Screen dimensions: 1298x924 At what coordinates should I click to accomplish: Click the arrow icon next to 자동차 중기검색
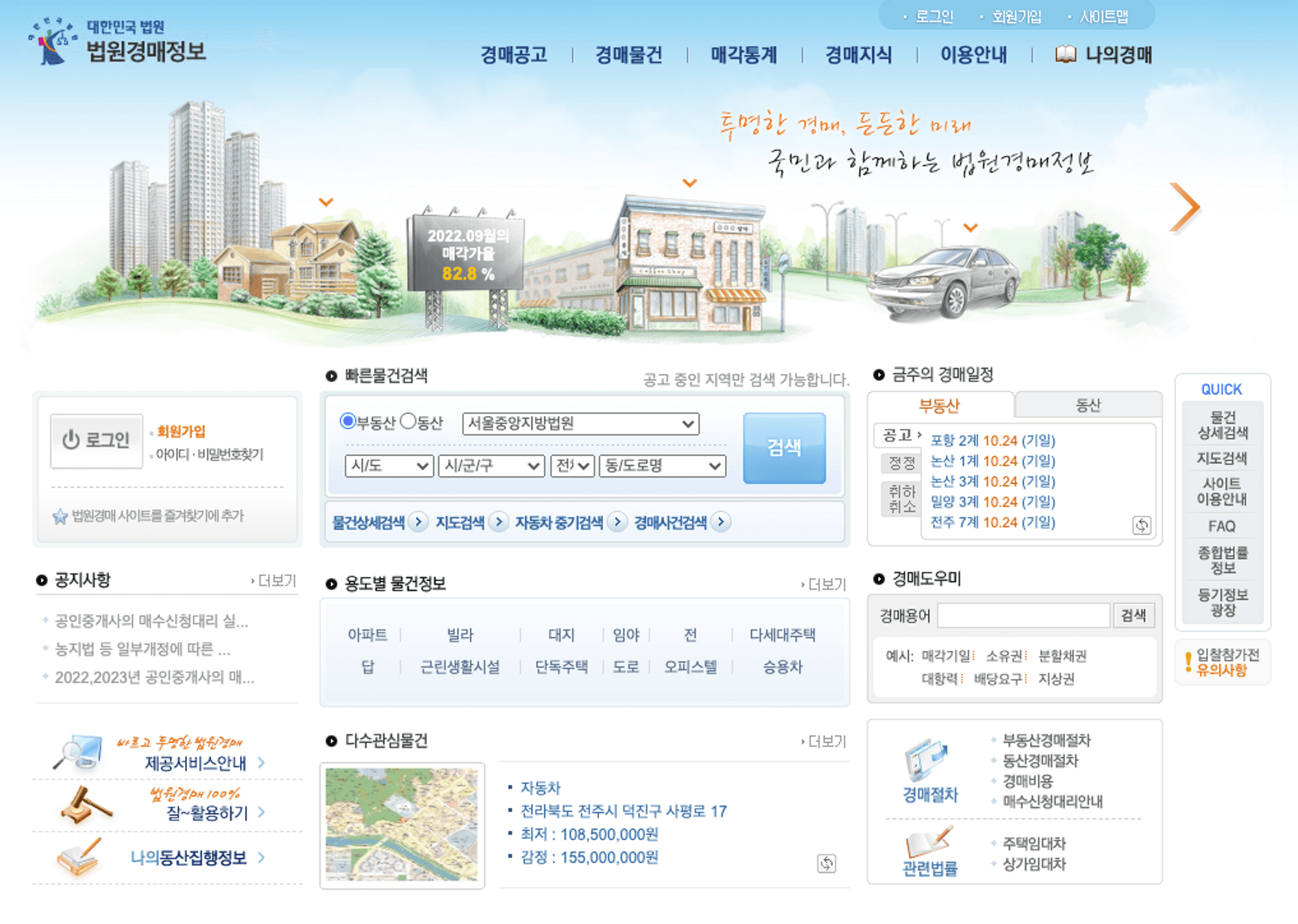[x=617, y=522]
